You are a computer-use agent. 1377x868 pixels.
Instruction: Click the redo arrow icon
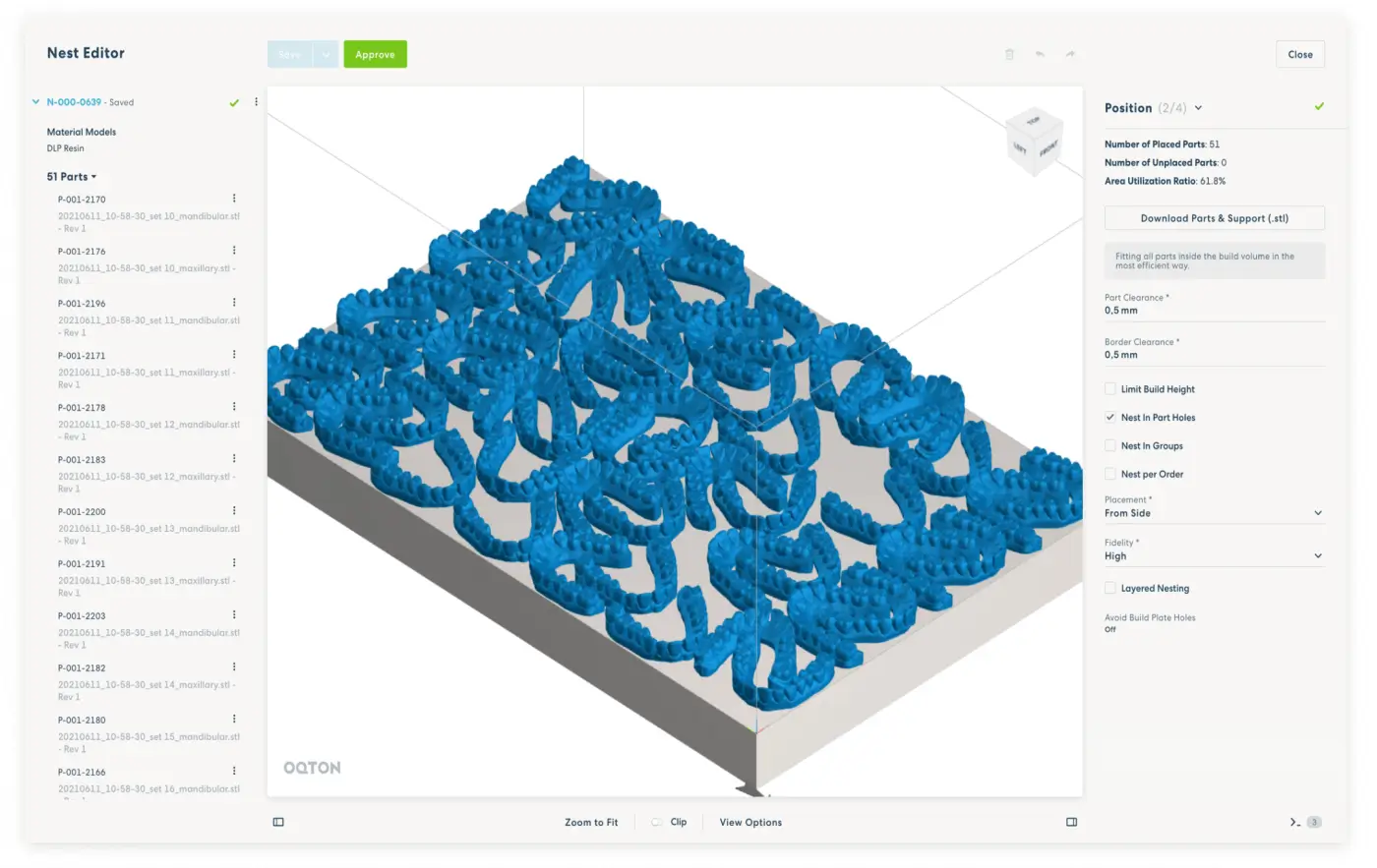[1070, 54]
